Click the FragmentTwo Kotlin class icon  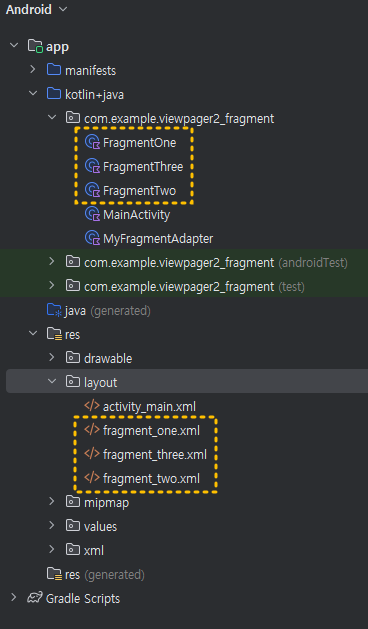click(92, 190)
